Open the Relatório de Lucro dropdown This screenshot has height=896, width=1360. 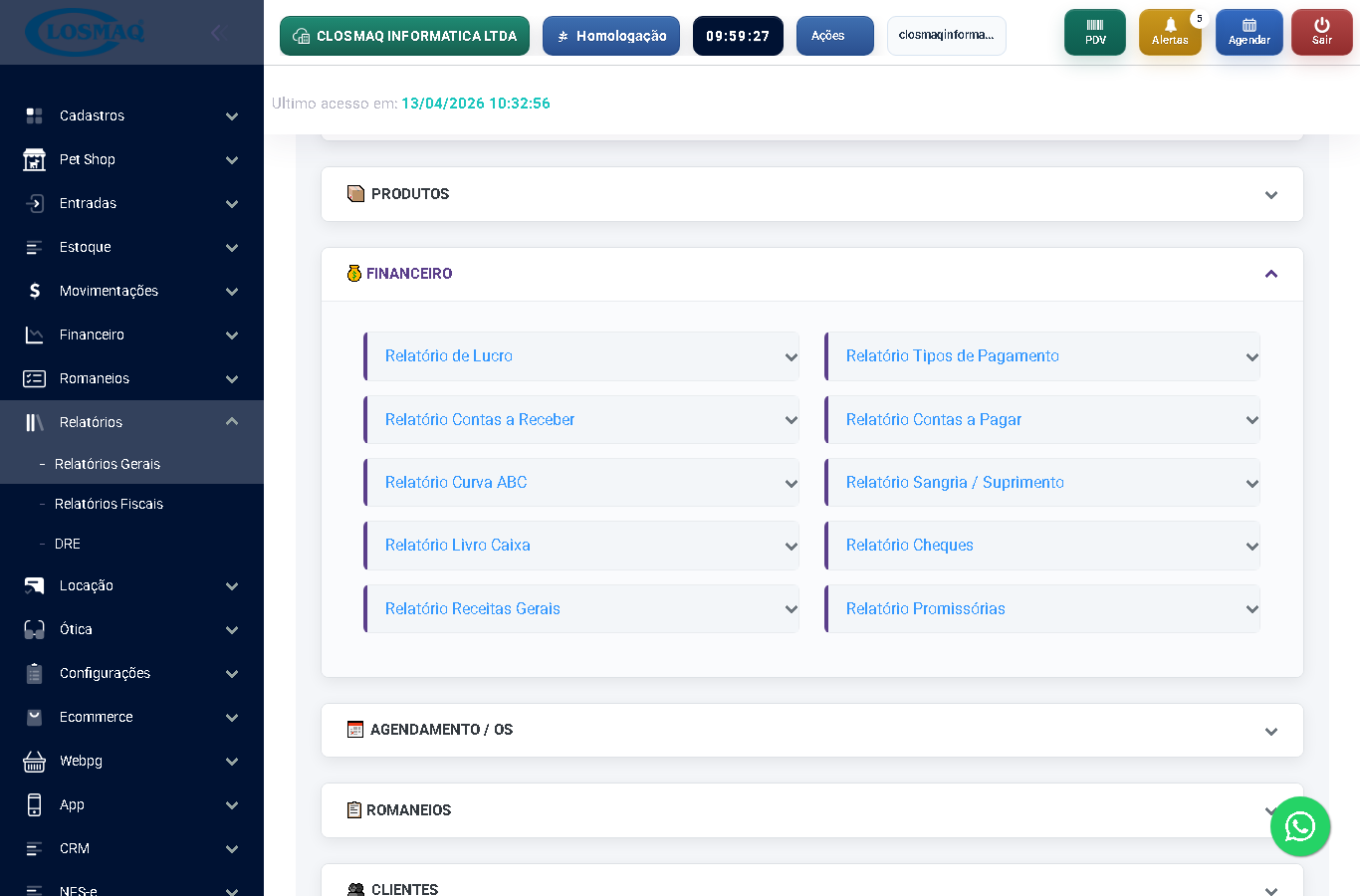click(581, 355)
